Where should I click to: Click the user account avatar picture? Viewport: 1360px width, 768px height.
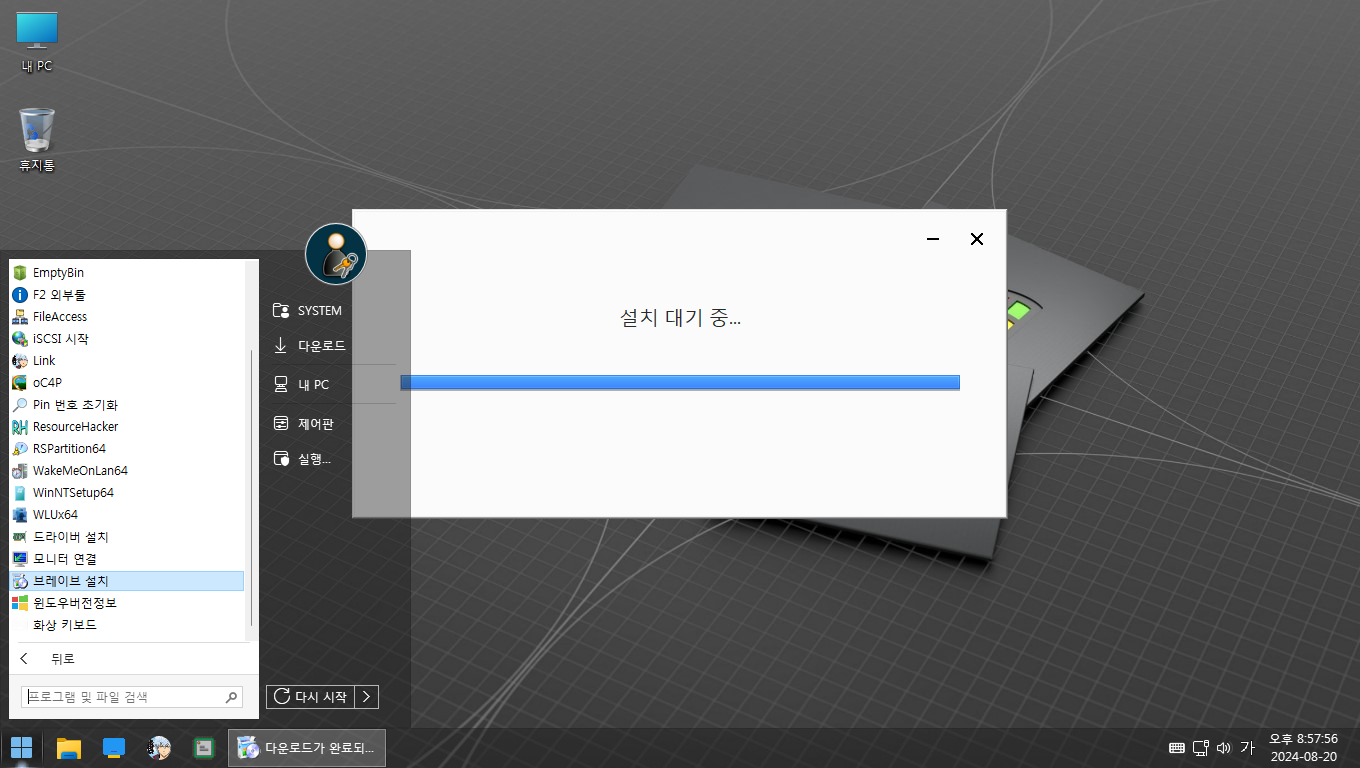click(336, 254)
